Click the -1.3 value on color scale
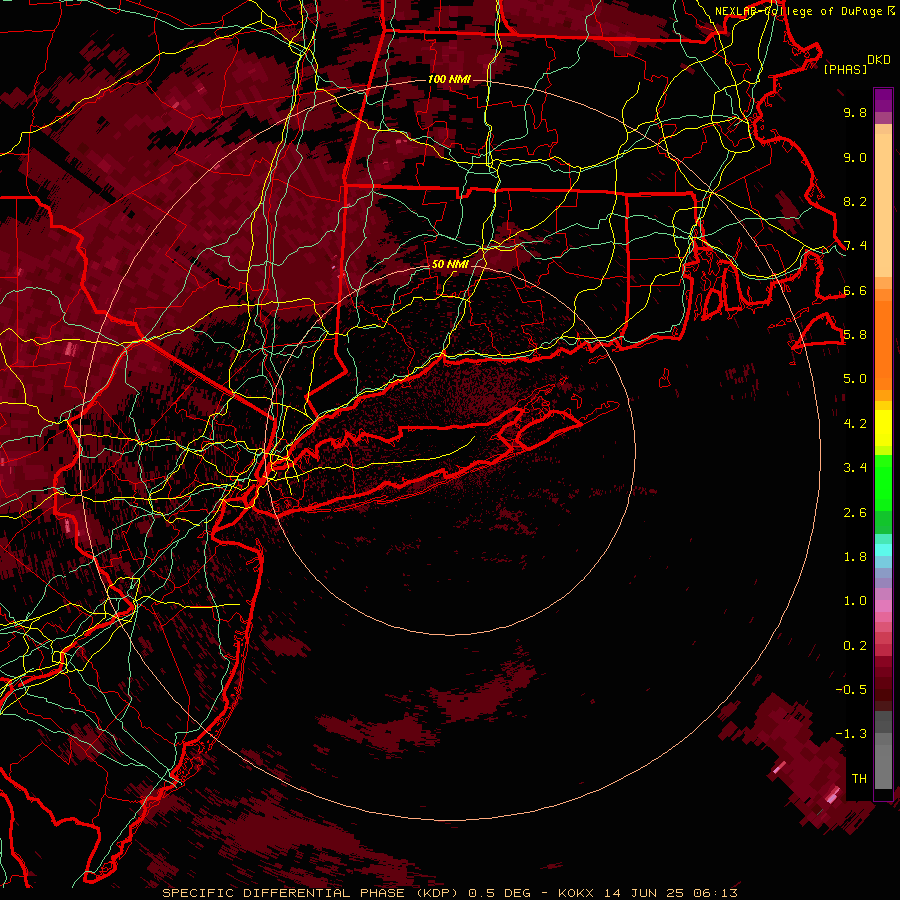The image size is (900, 900). click(x=851, y=734)
